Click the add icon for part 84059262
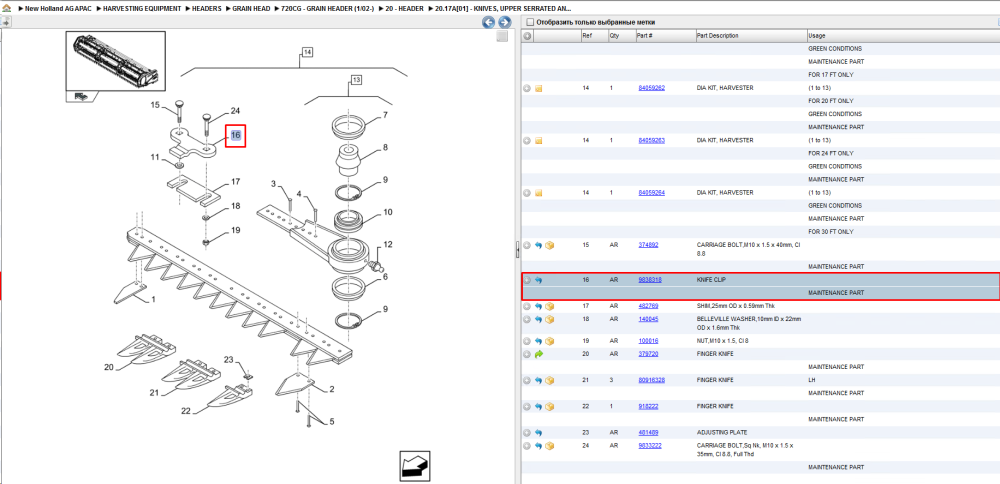The image size is (1000, 484). 527,88
